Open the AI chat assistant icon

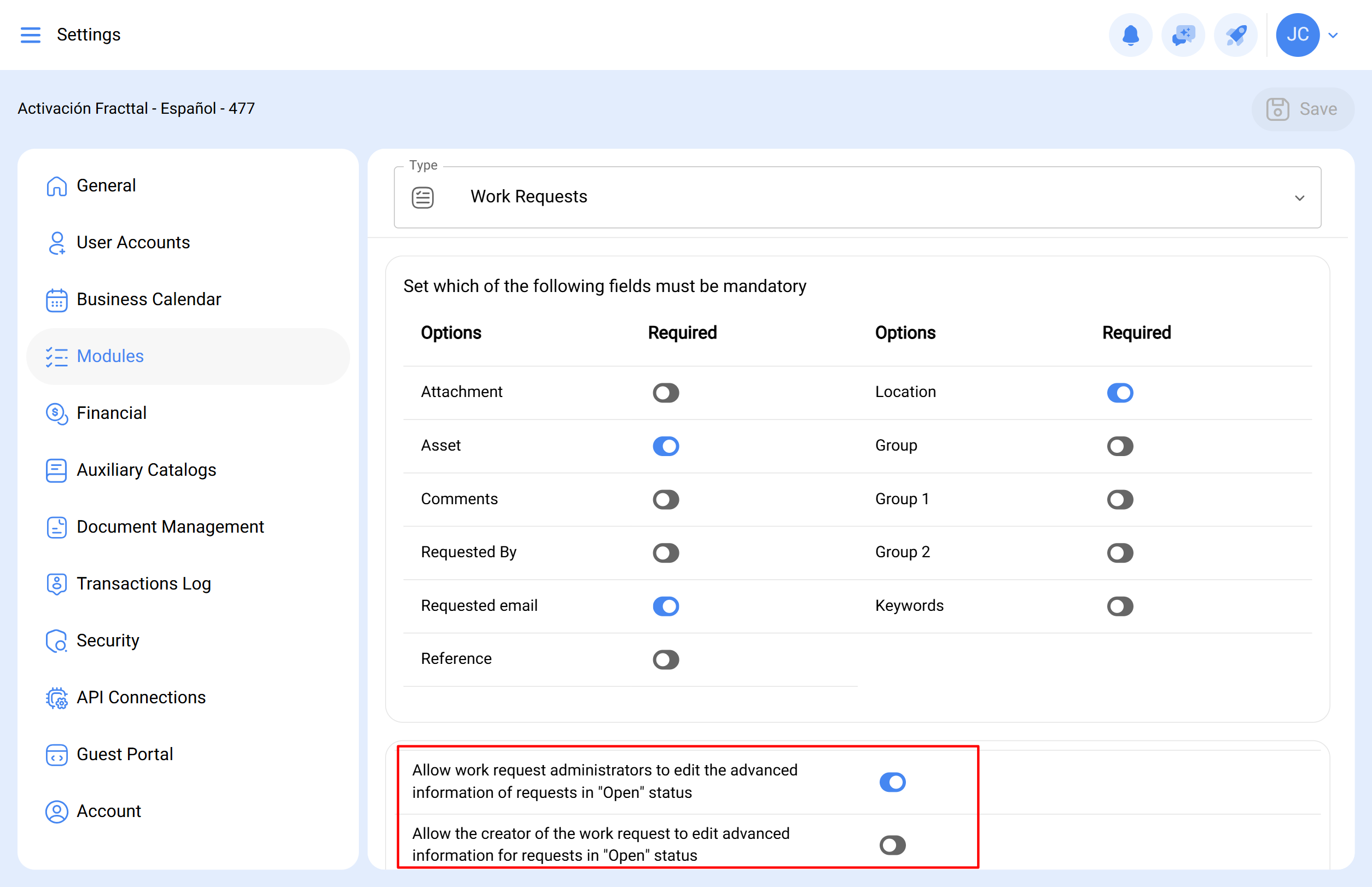pyautogui.click(x=1182, y=35)
